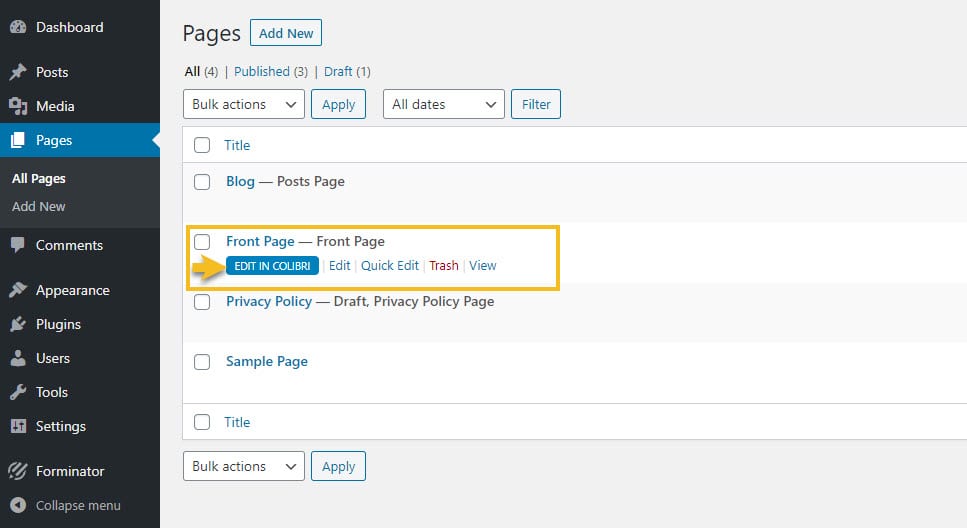Screen dimensions: 967x528
Task: Click the Appearance paintbrush icon
Action: point(19,290)
